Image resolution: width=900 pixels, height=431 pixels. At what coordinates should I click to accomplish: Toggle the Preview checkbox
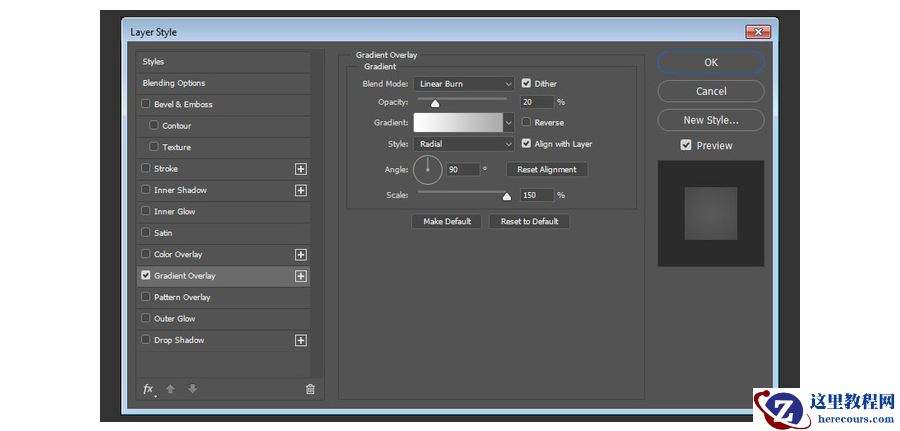[686, 145]
